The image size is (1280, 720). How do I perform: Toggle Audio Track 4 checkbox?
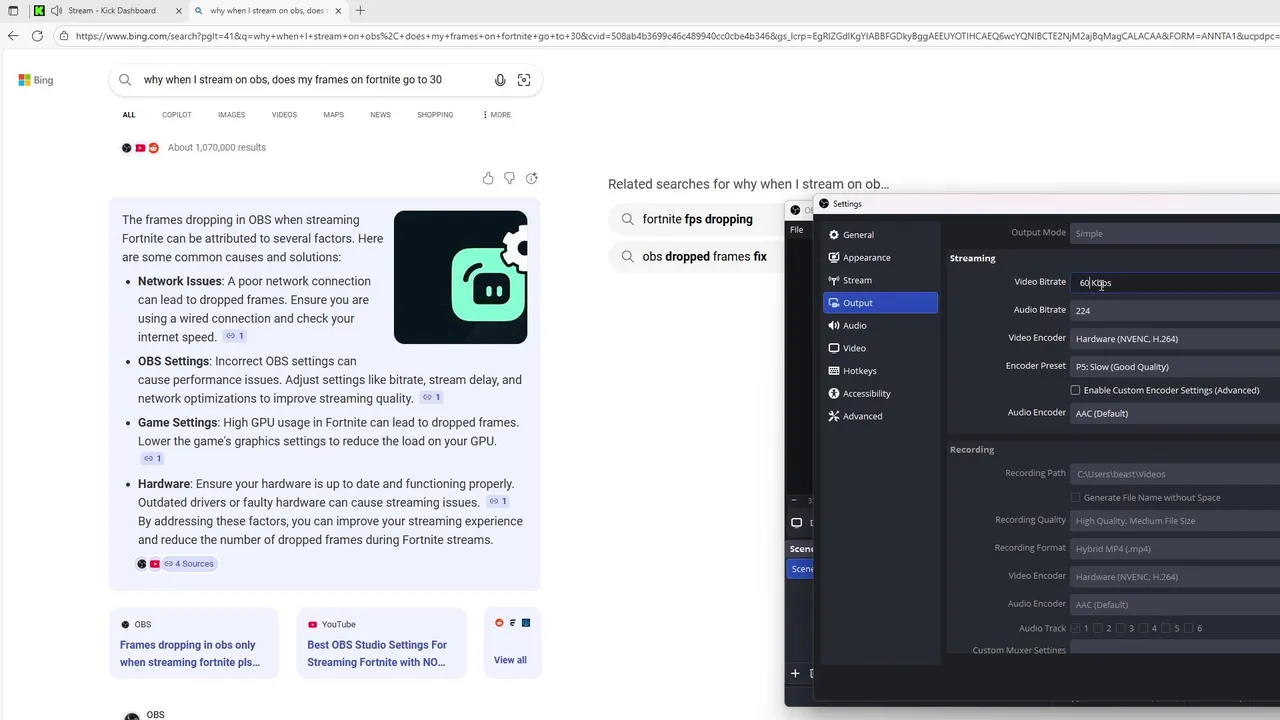click(x=1144, y=628)
